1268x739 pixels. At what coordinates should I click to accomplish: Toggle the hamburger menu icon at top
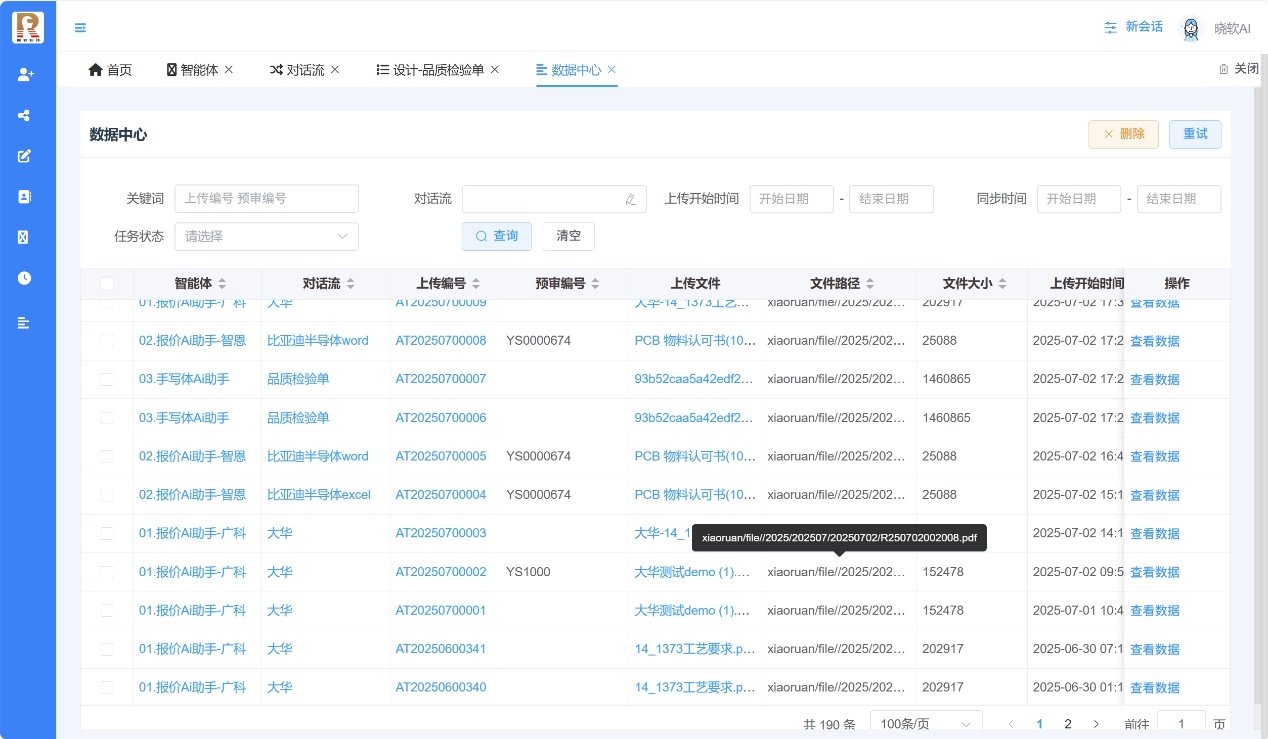click(x=80, y=28)
